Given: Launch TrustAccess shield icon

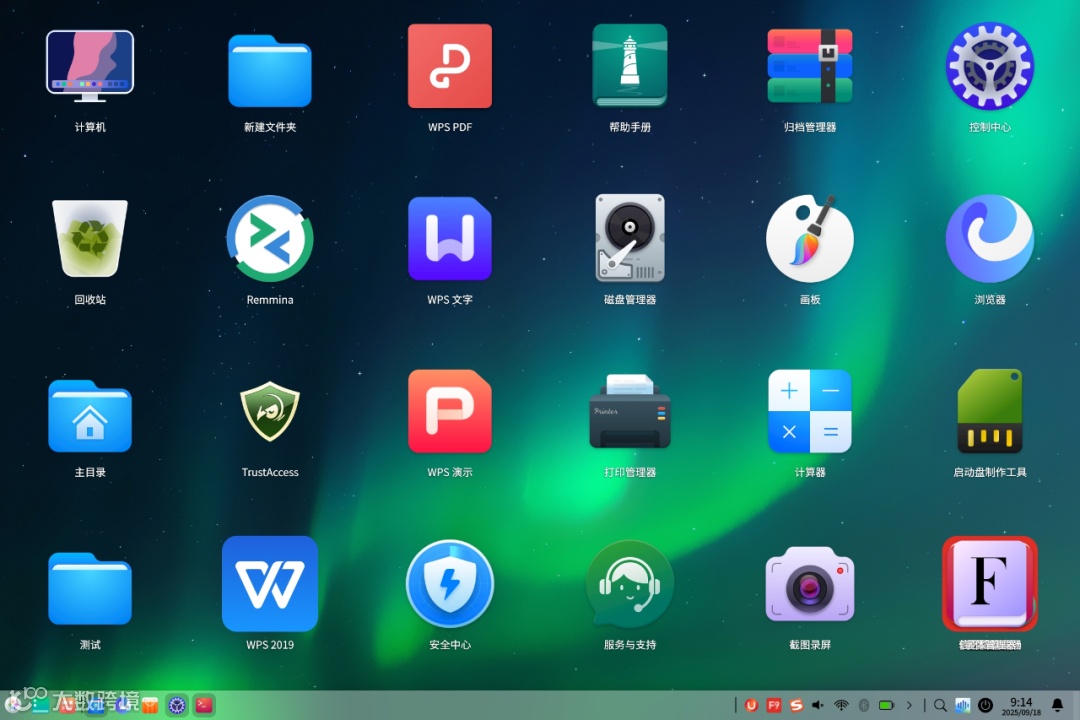Looking at the screenshot, I should point(269,411).
